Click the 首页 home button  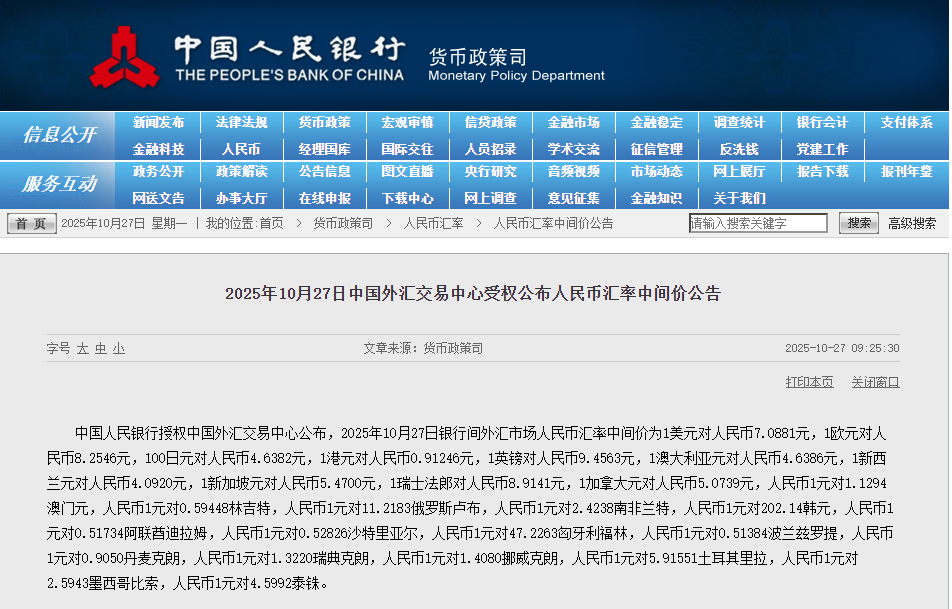(x=32, y=224)
